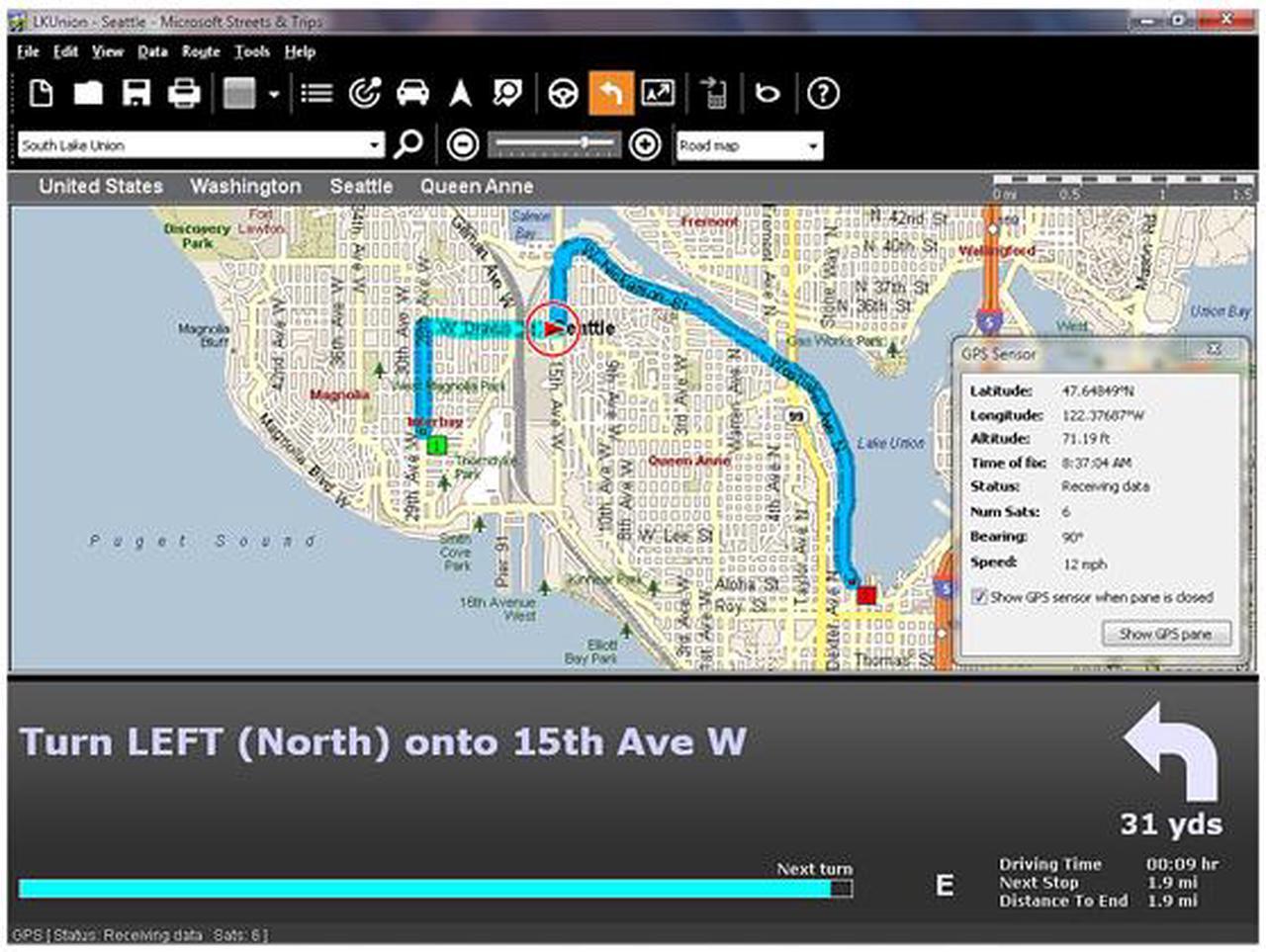Image resolution: width=1266 pixels, height=952 pixels.
Task: Click the Next turn progress bar
Action: click(435, 889)
